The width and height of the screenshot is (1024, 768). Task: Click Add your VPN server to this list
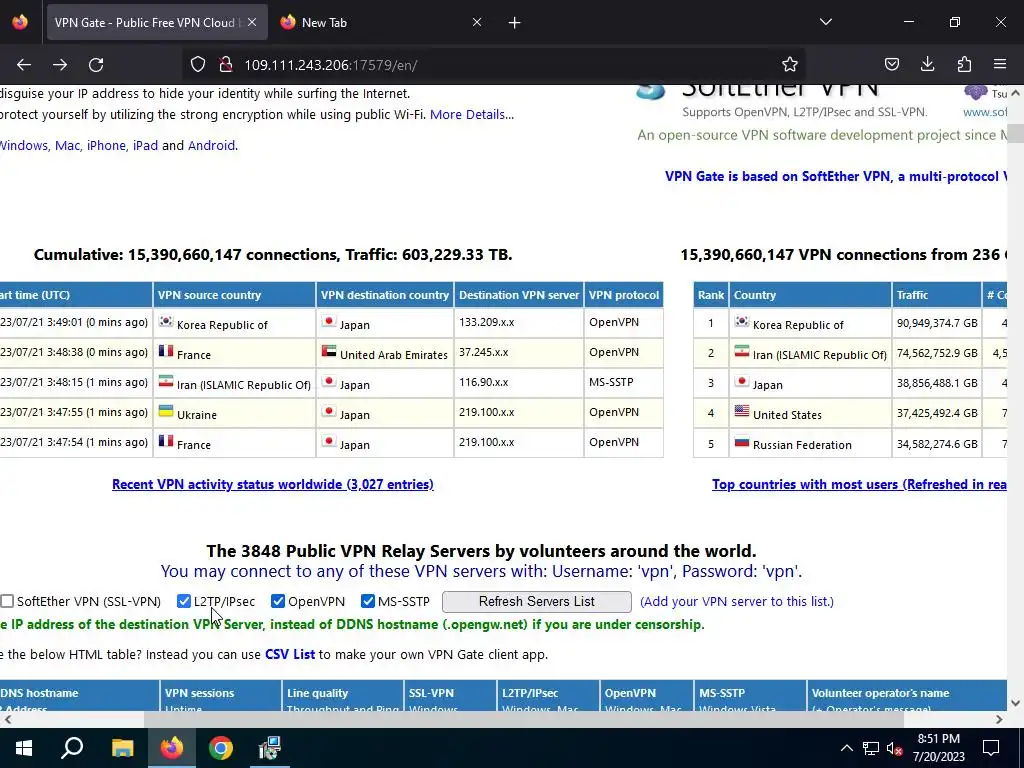pyautogui.click(x=737, y=601)
